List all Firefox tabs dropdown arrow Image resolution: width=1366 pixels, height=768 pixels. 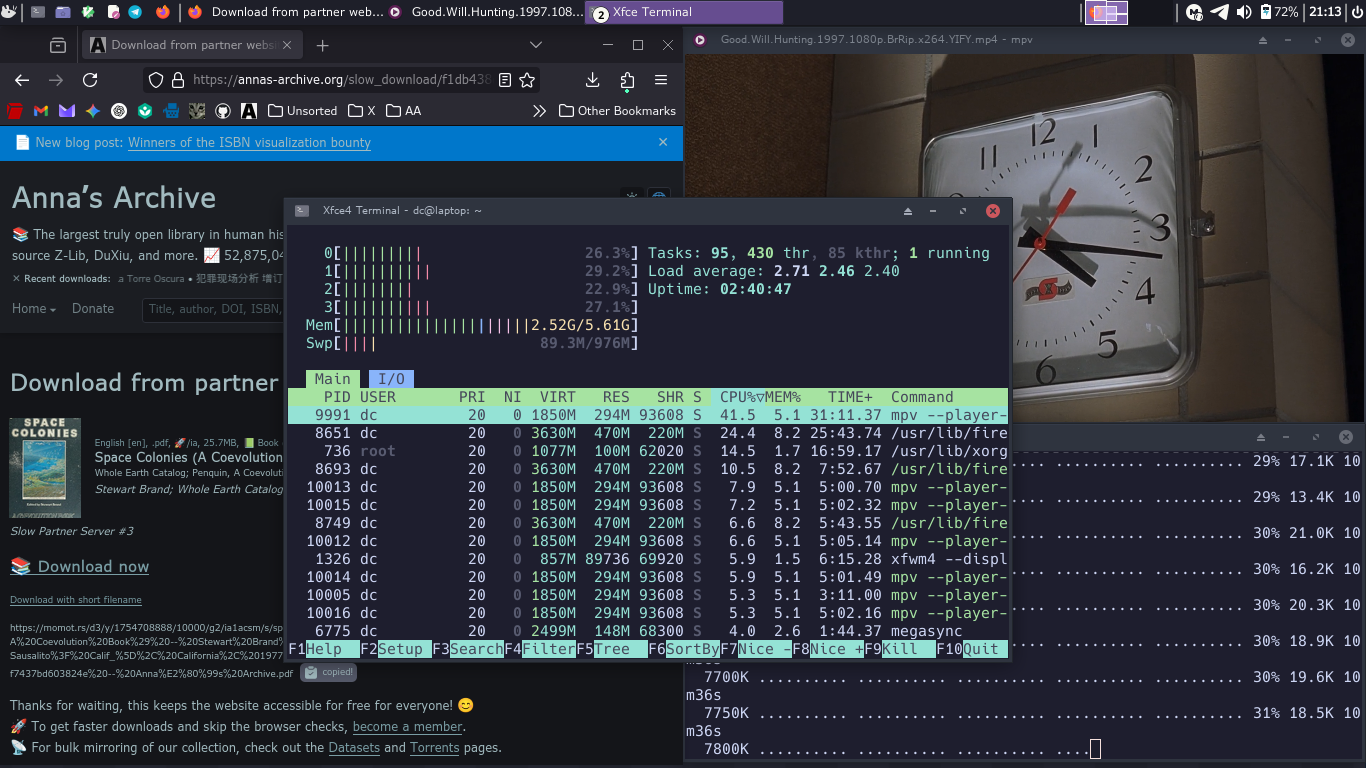[536, 45]
